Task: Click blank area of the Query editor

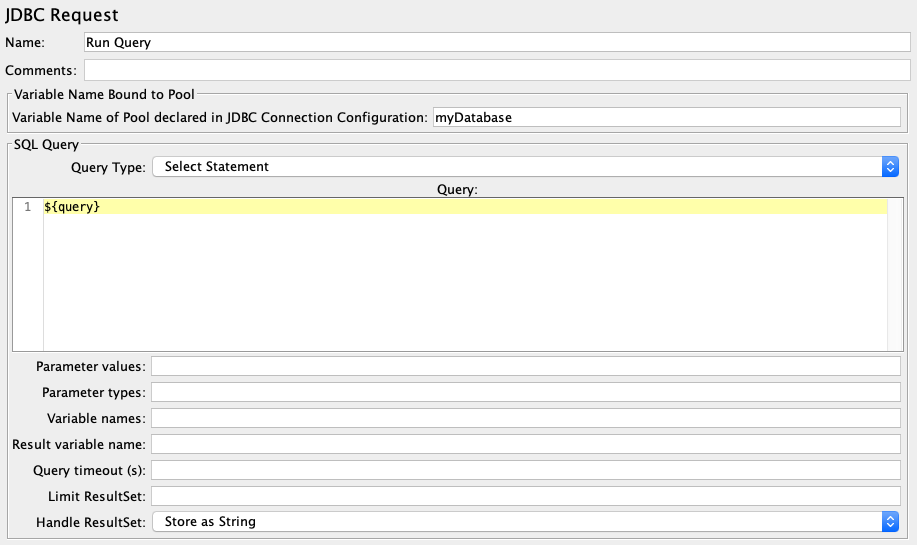Action: [x=465, y=282]
